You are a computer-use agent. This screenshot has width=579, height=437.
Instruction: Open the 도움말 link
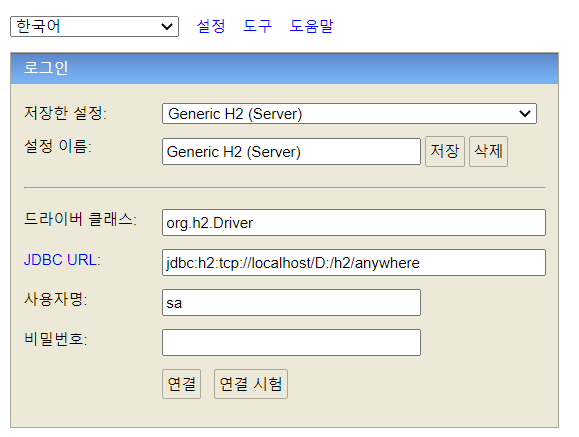(x=311, y=26)
